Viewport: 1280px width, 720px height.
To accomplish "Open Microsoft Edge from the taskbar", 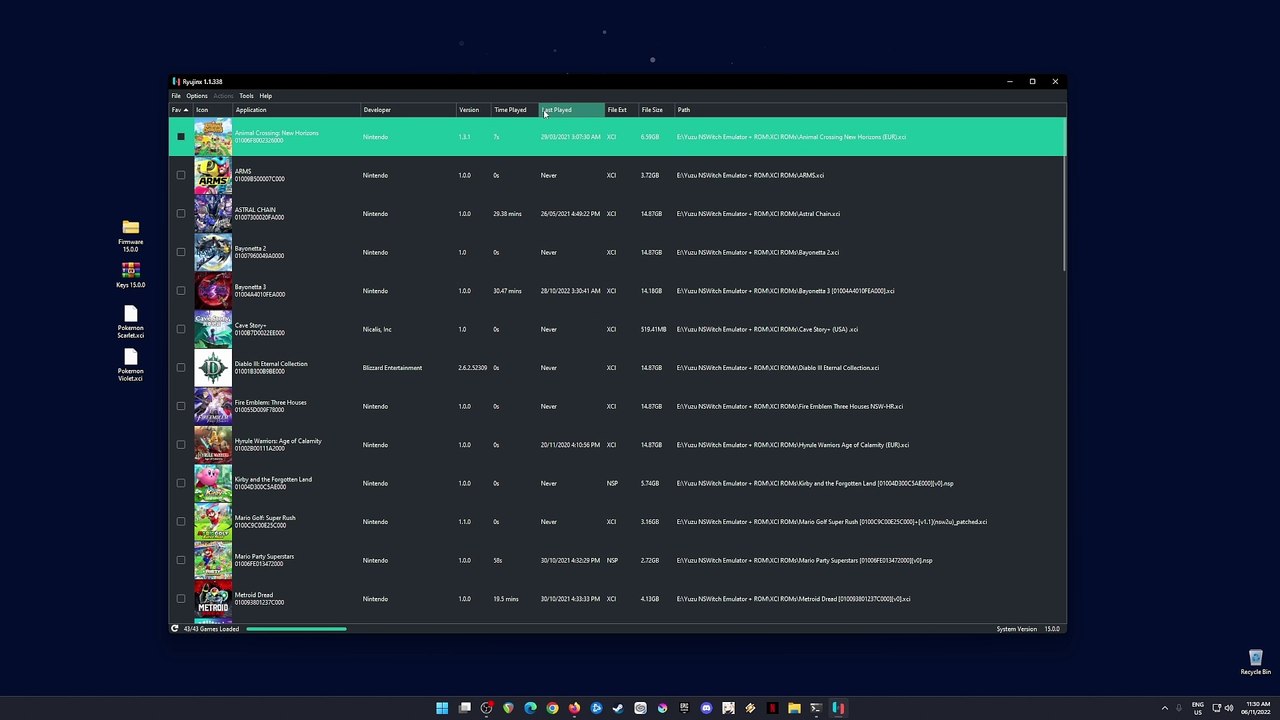I will tap(530, 708).
